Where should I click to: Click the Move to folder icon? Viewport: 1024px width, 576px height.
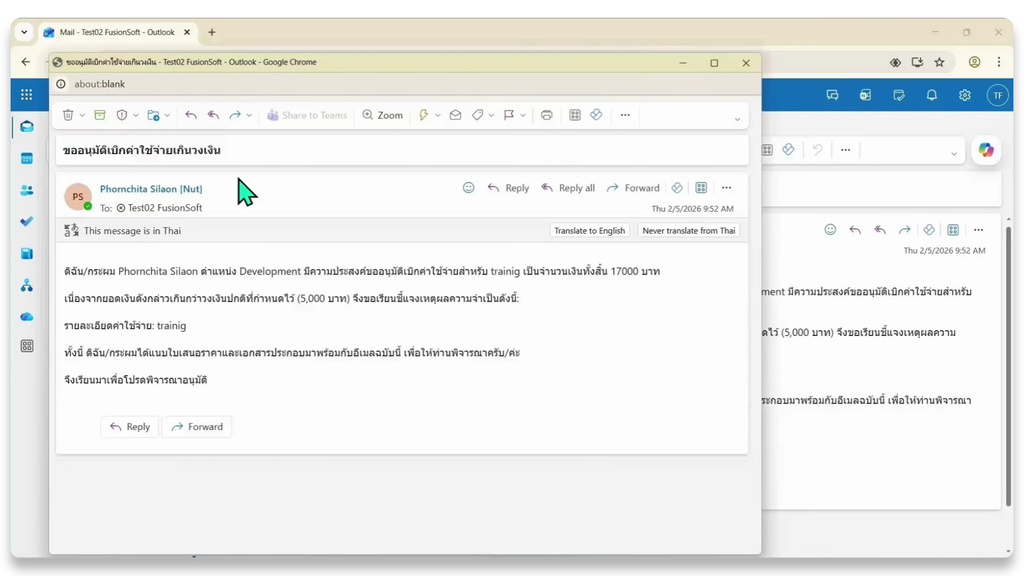tap(153, 115)
